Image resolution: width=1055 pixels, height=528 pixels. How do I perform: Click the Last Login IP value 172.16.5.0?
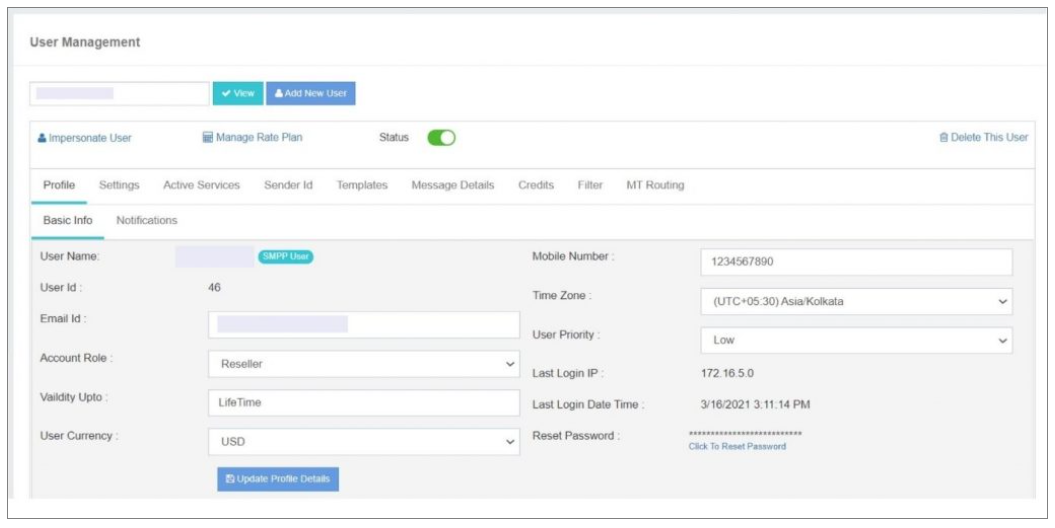[x=727, y=373]
